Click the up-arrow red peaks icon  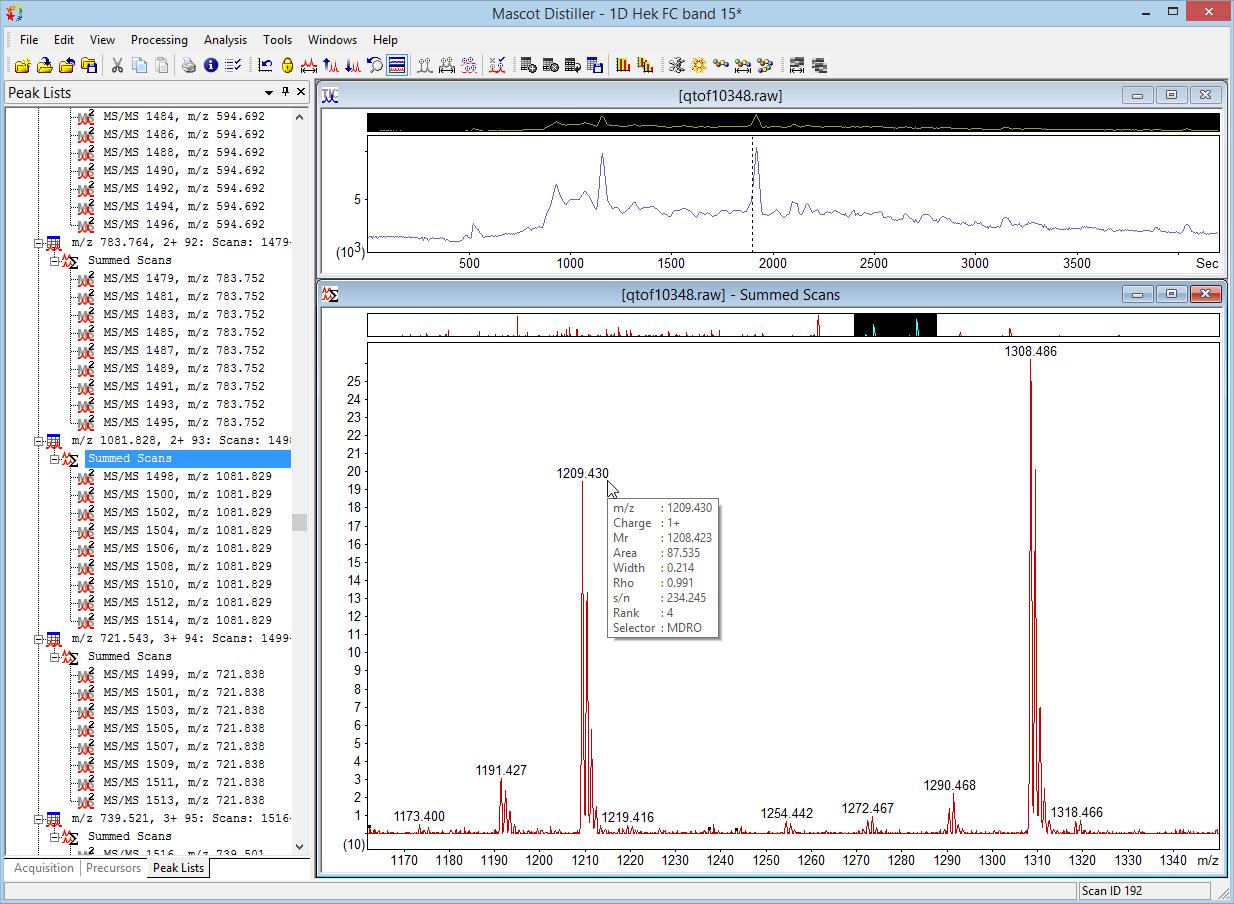[x=331, y=66]
